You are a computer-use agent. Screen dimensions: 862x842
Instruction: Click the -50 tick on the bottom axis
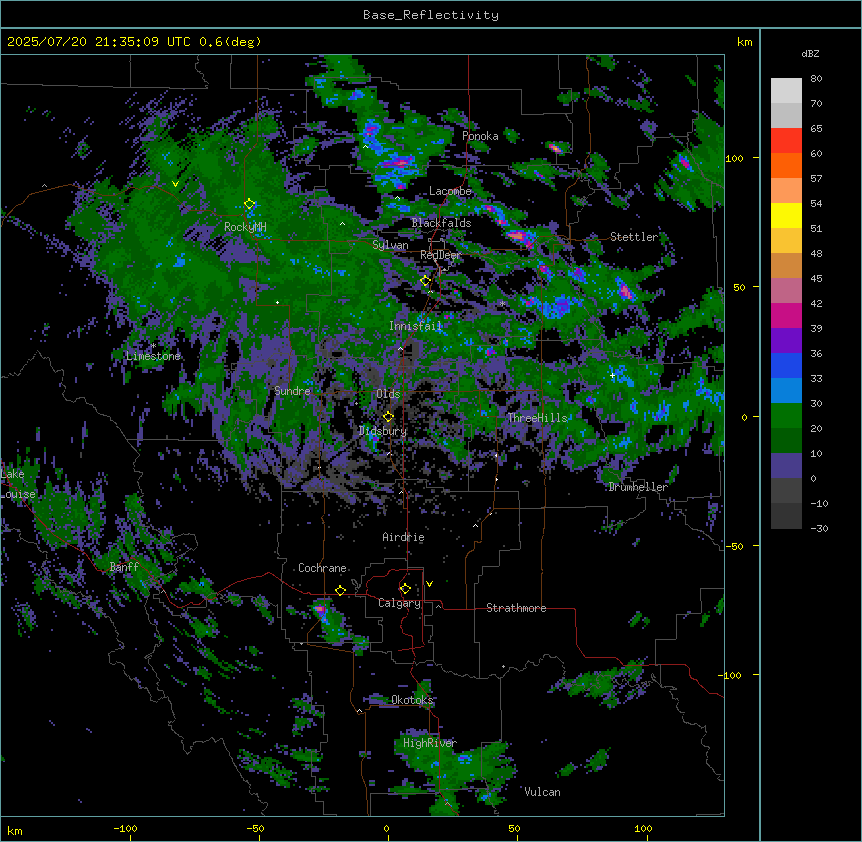pyautogui.click(x=255, y=828)
